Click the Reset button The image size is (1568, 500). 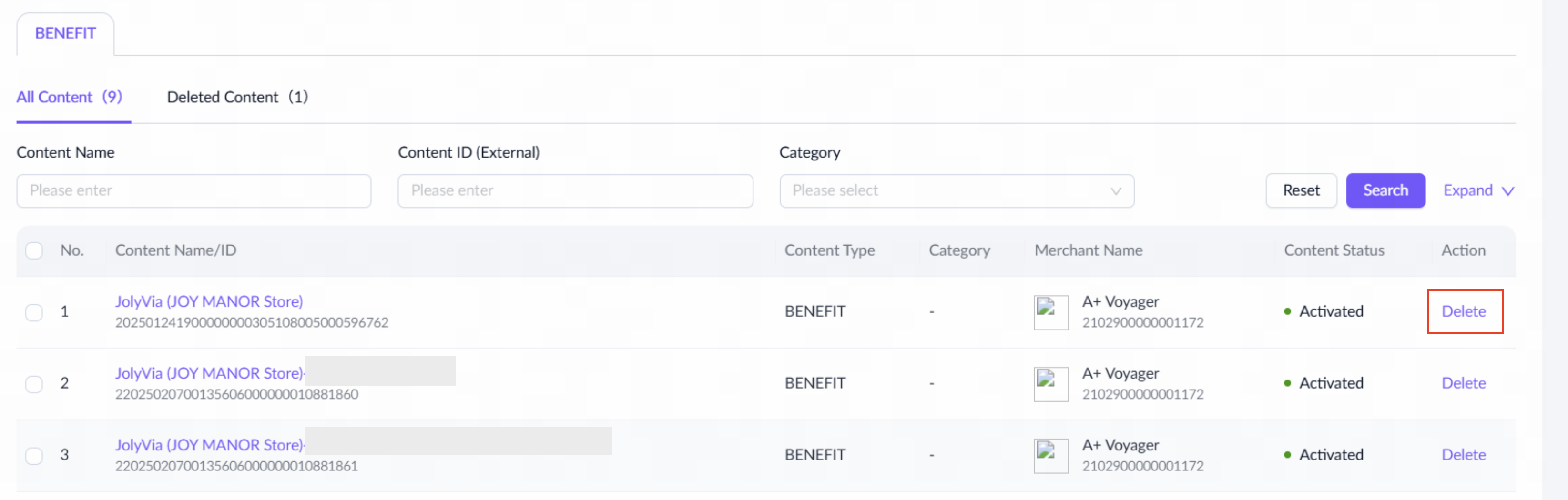(1301, 191)
